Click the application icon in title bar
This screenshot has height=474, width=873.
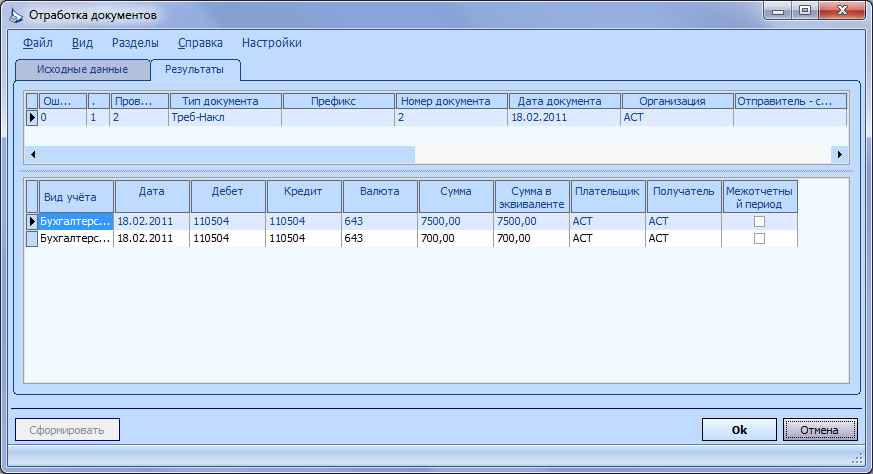(16, 15)
